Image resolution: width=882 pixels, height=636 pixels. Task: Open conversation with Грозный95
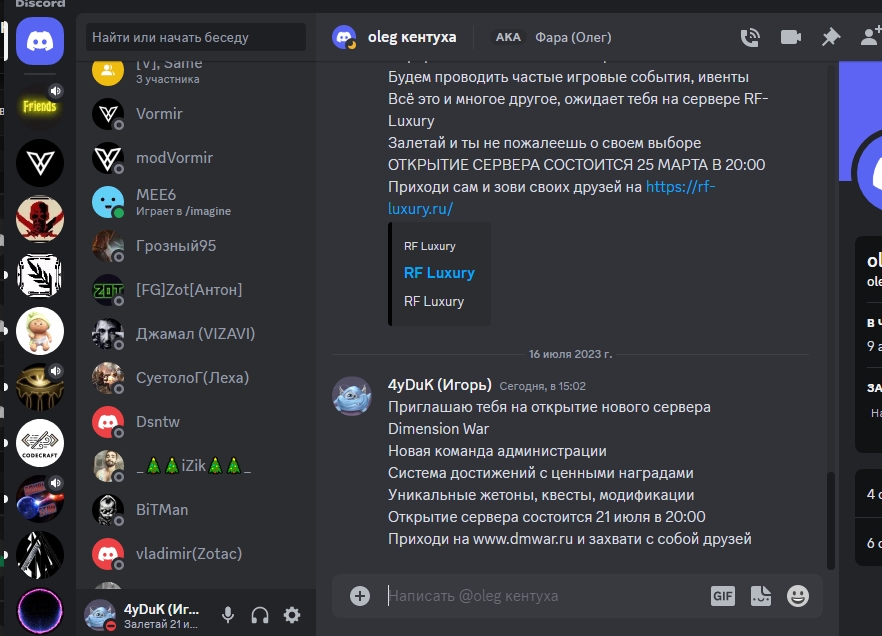coord(196,246)
